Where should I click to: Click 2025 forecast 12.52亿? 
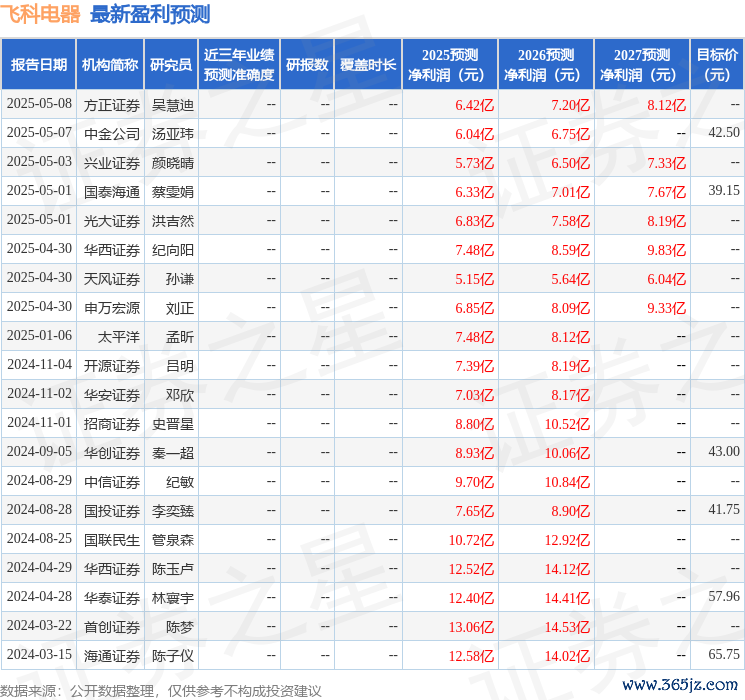coord(471,569)
